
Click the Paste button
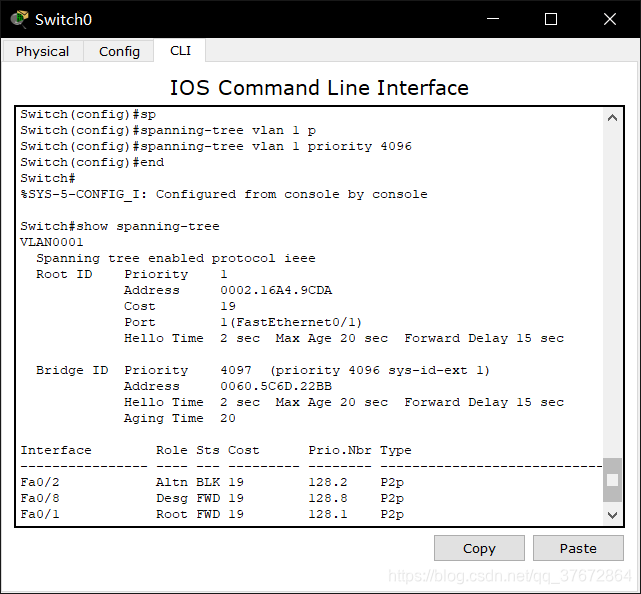(578, 548)
